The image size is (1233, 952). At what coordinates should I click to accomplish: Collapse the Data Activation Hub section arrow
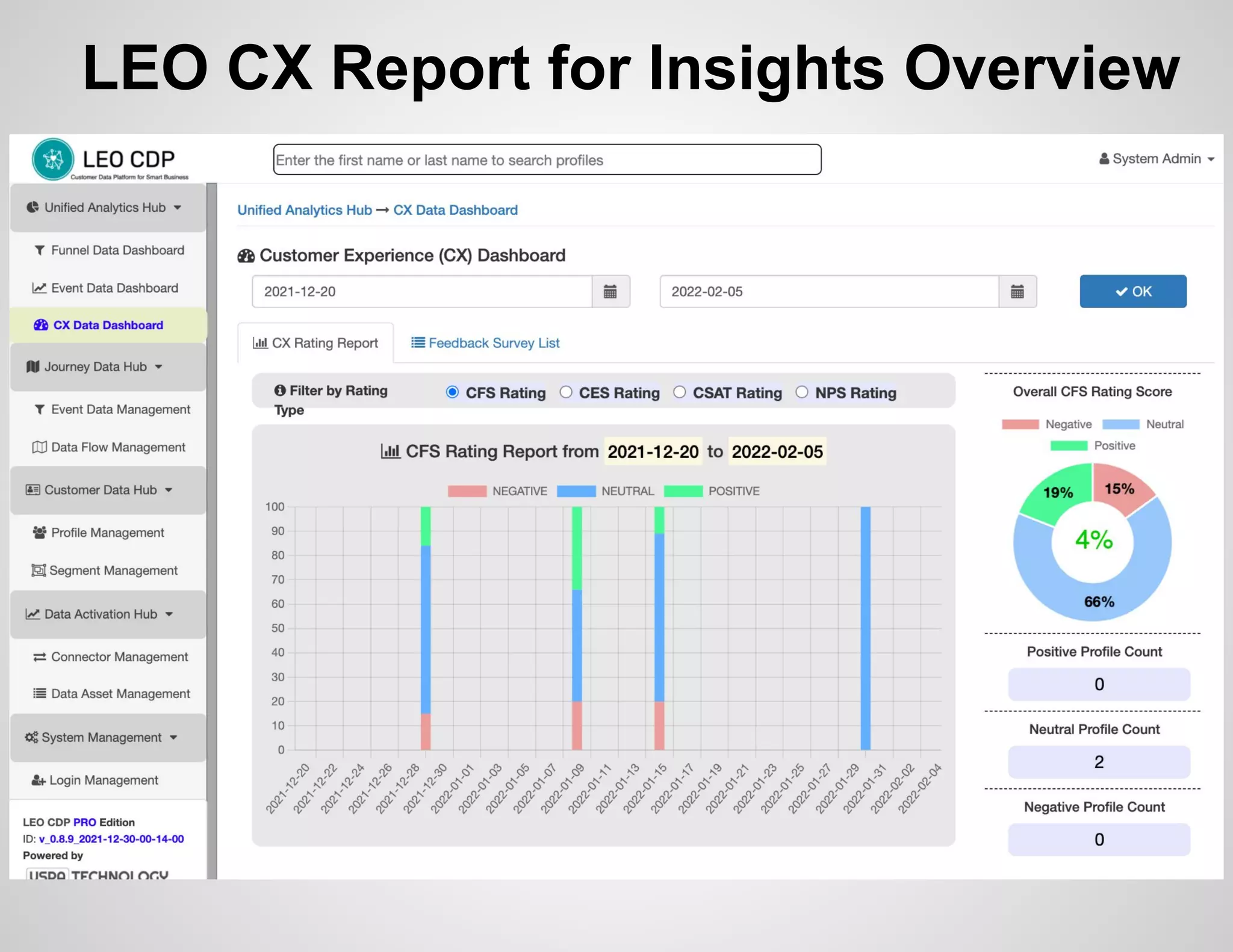pyautogui.click(x=169, y=614)
